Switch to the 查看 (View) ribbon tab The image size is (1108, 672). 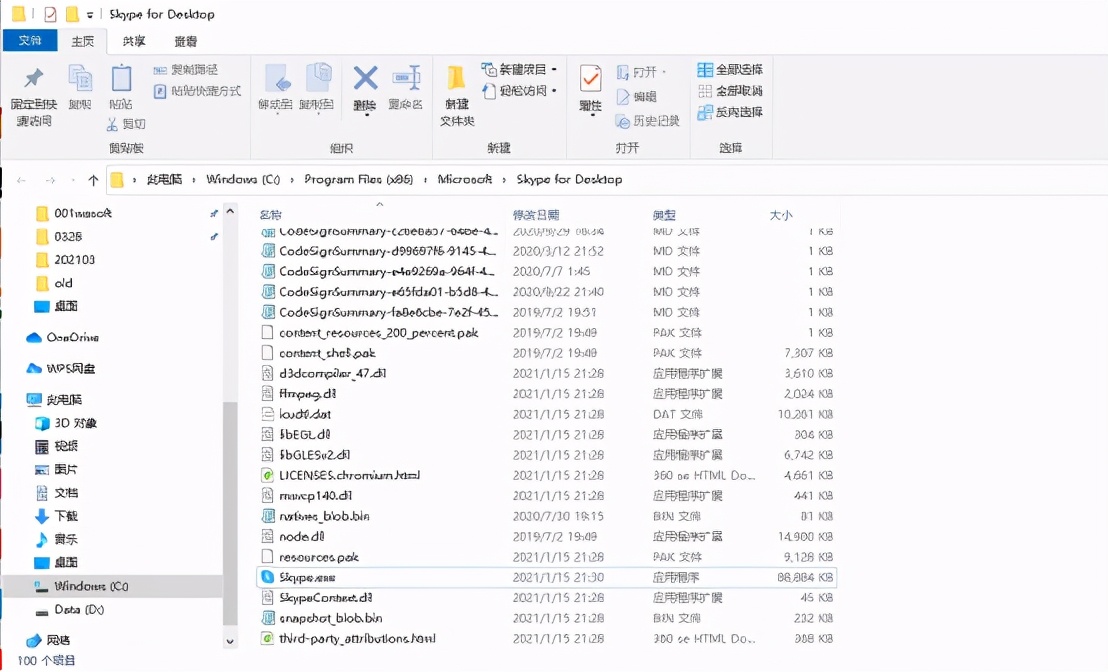186,41
